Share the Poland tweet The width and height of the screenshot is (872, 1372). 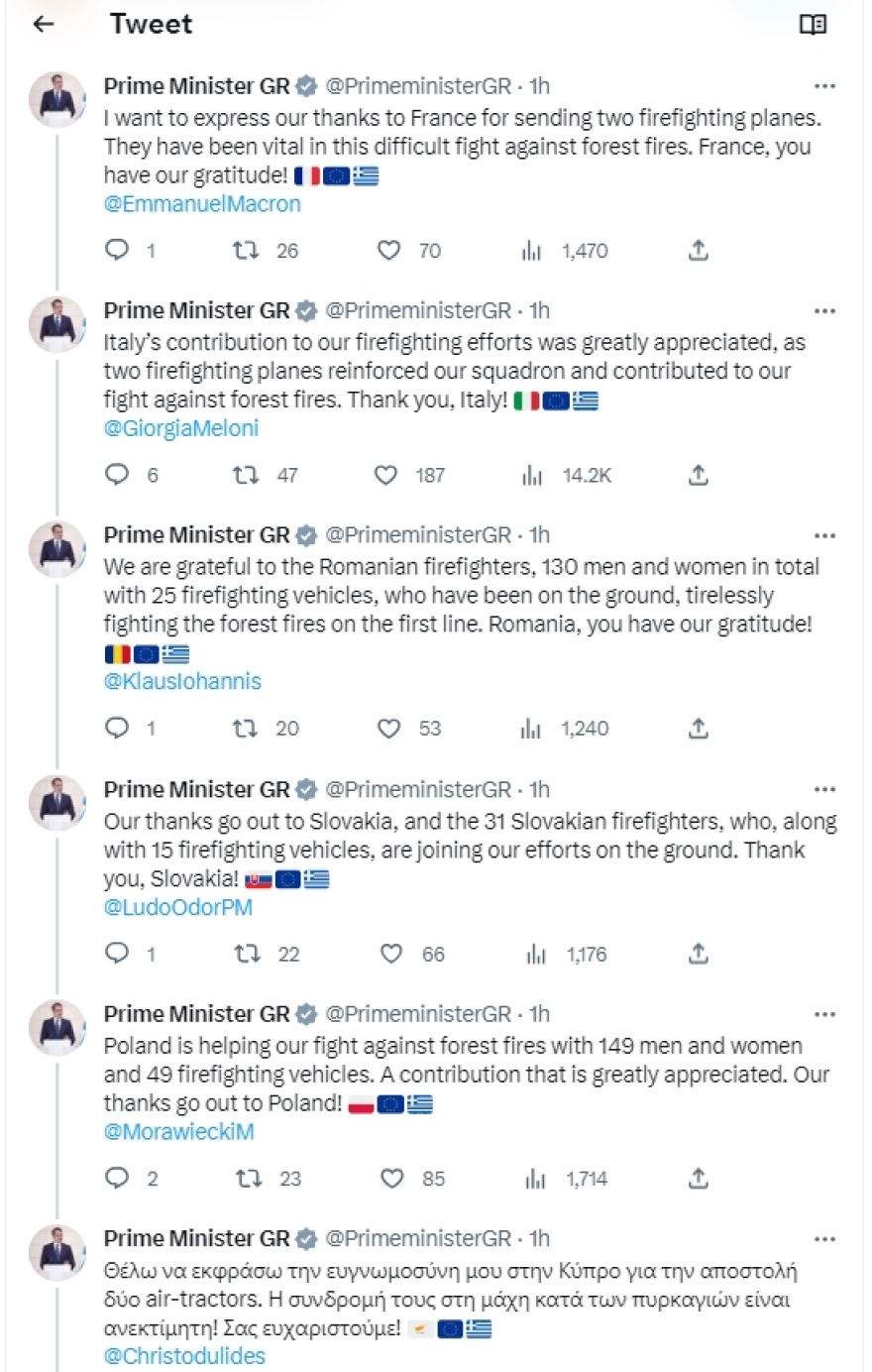[x=698, y=1179]
